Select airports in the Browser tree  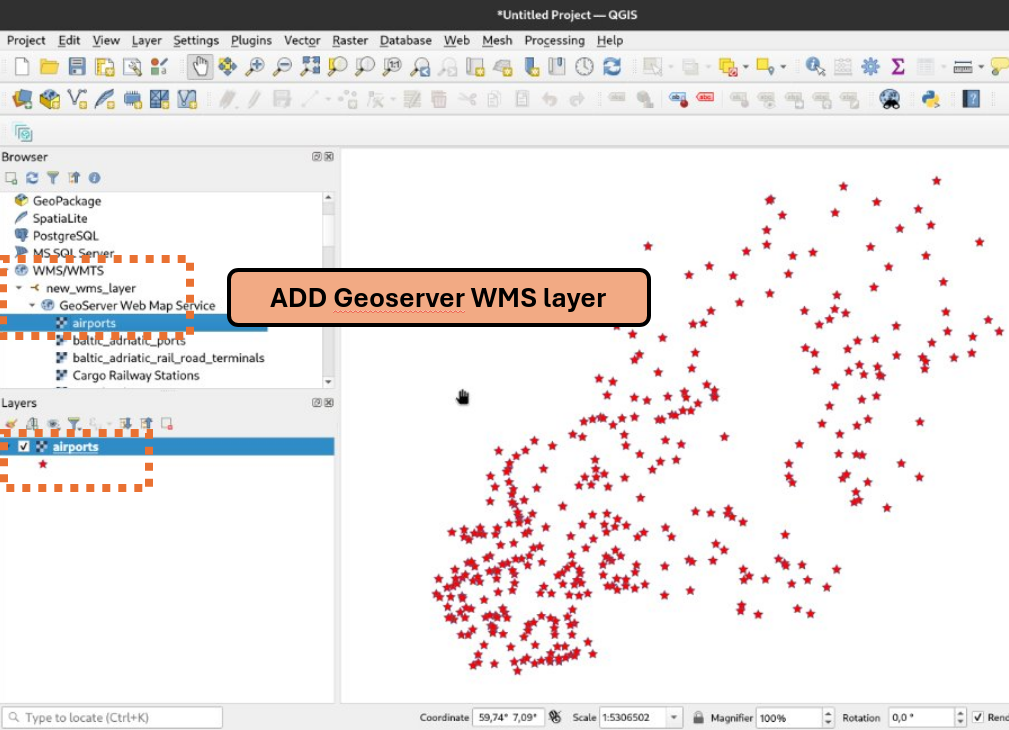pos(94,323)
